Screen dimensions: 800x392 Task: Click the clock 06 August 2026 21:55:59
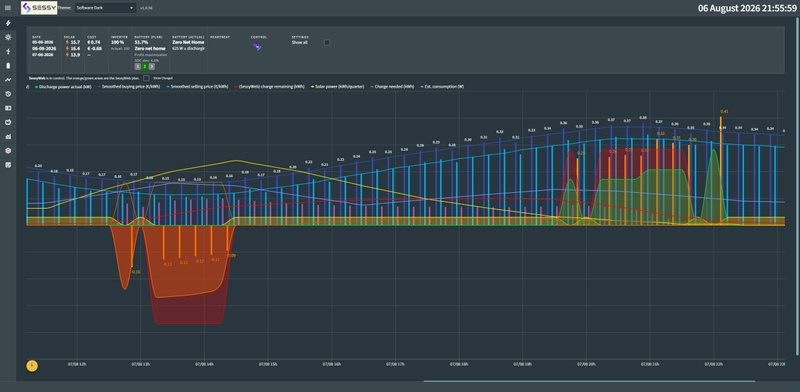(x=747, y=8)
